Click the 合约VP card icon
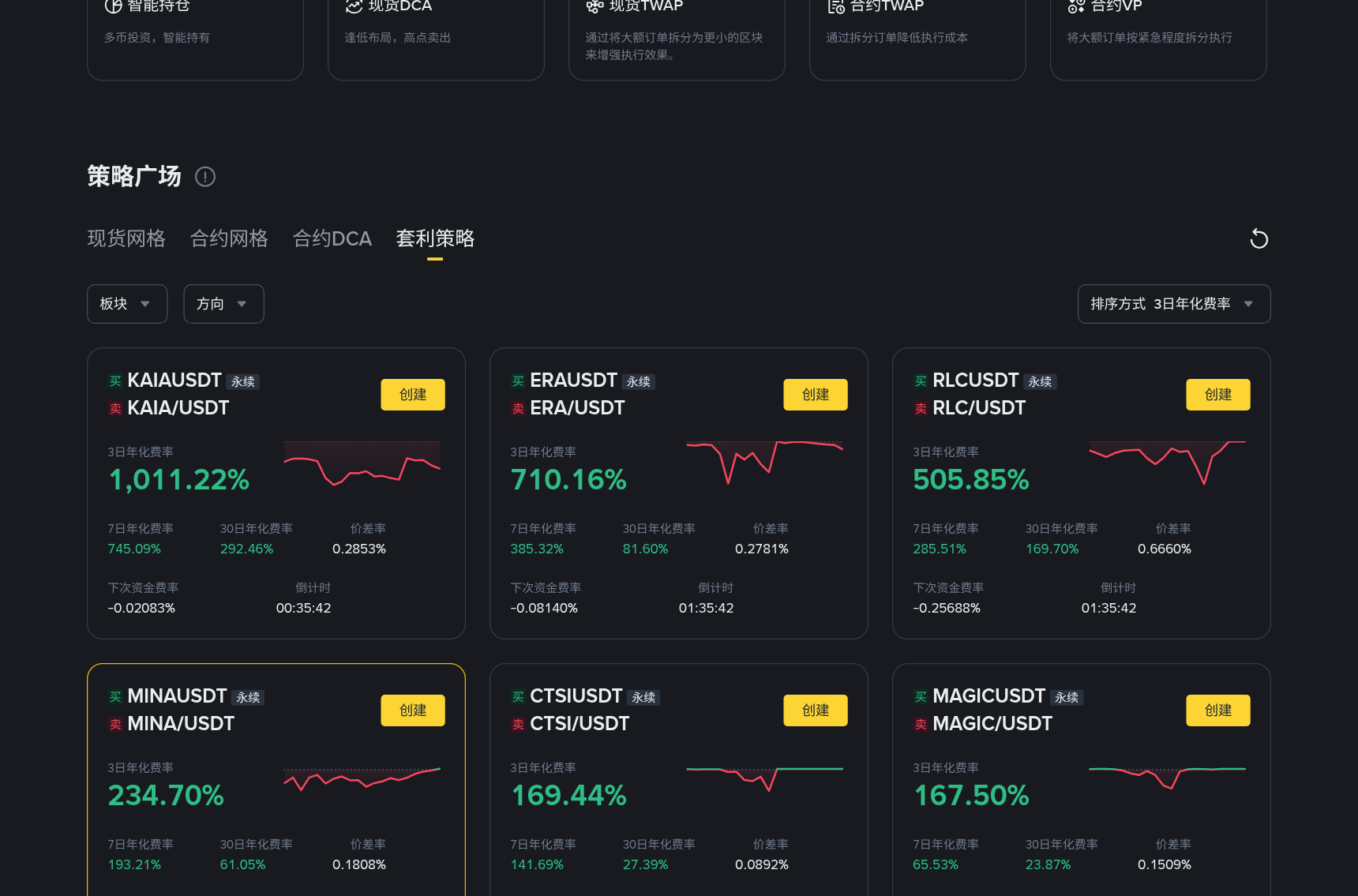This screenshot has width=1358, height=896. [x=1076, y=6]
